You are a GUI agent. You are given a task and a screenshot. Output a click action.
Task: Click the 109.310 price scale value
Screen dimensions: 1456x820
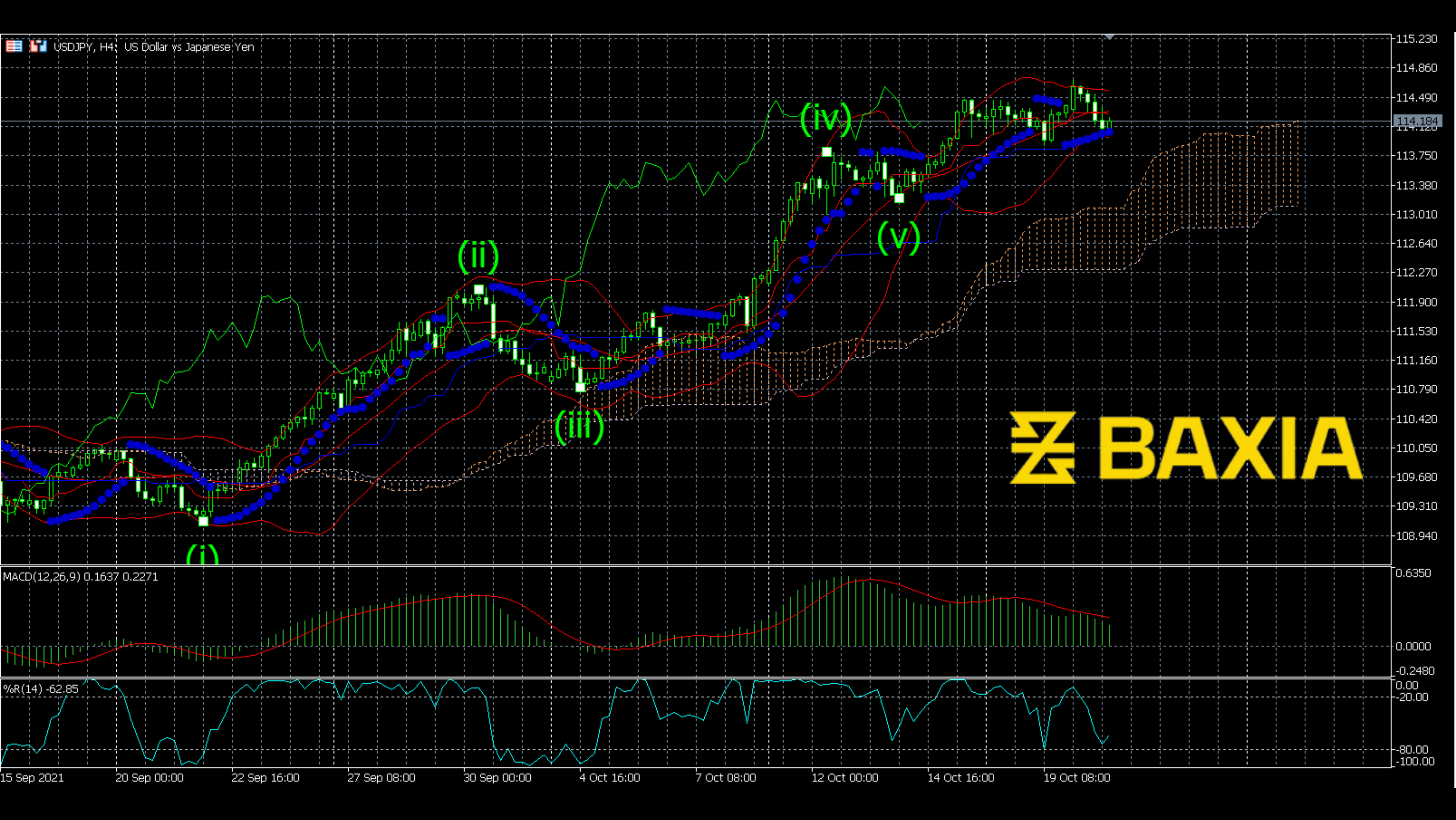1416,506
